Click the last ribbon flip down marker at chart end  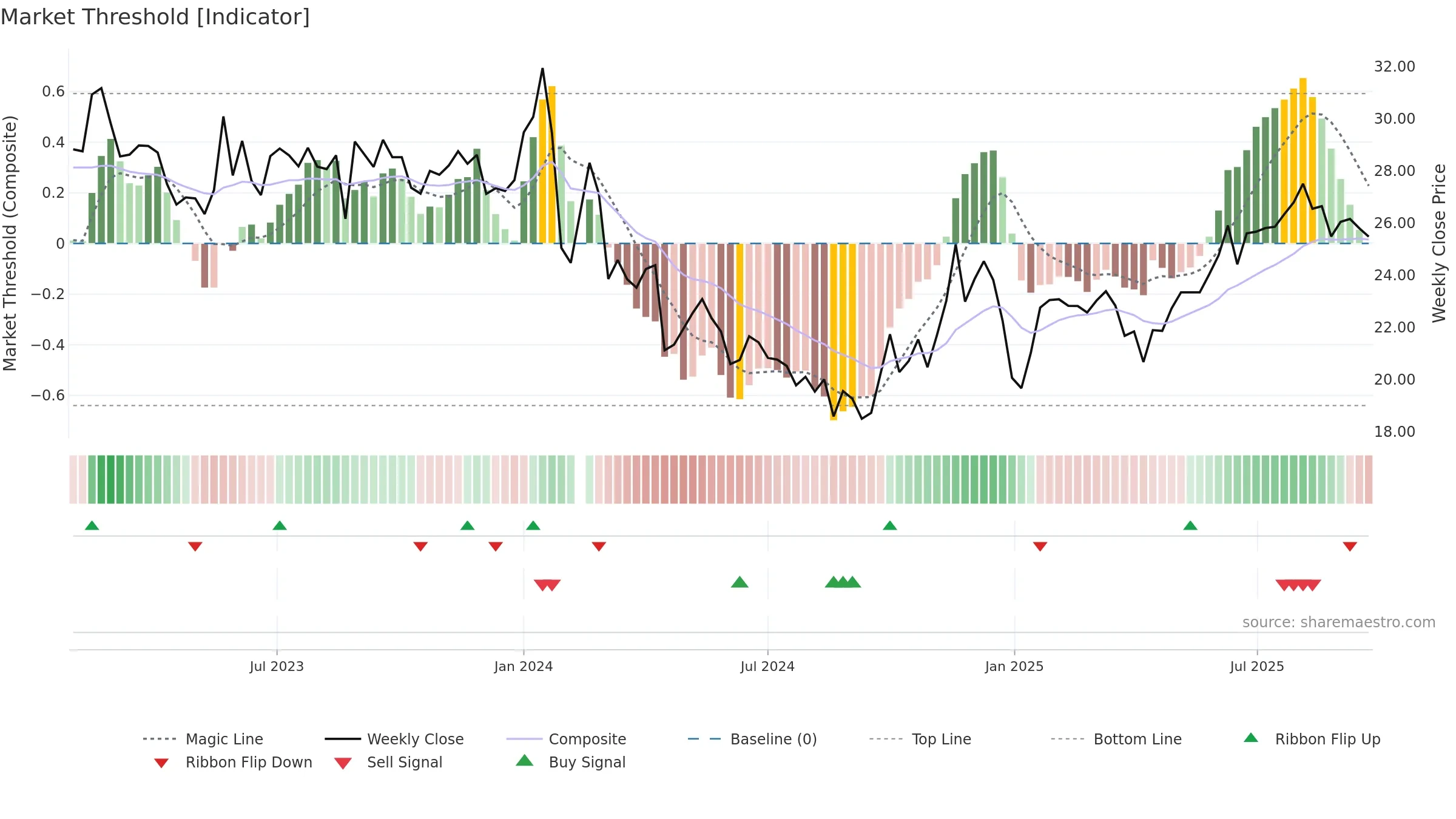click(1350, 547)
